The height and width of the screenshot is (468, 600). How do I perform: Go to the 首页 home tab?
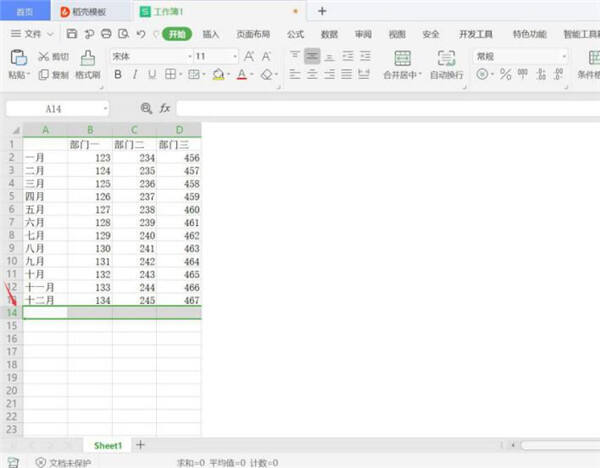coord(25,11)
